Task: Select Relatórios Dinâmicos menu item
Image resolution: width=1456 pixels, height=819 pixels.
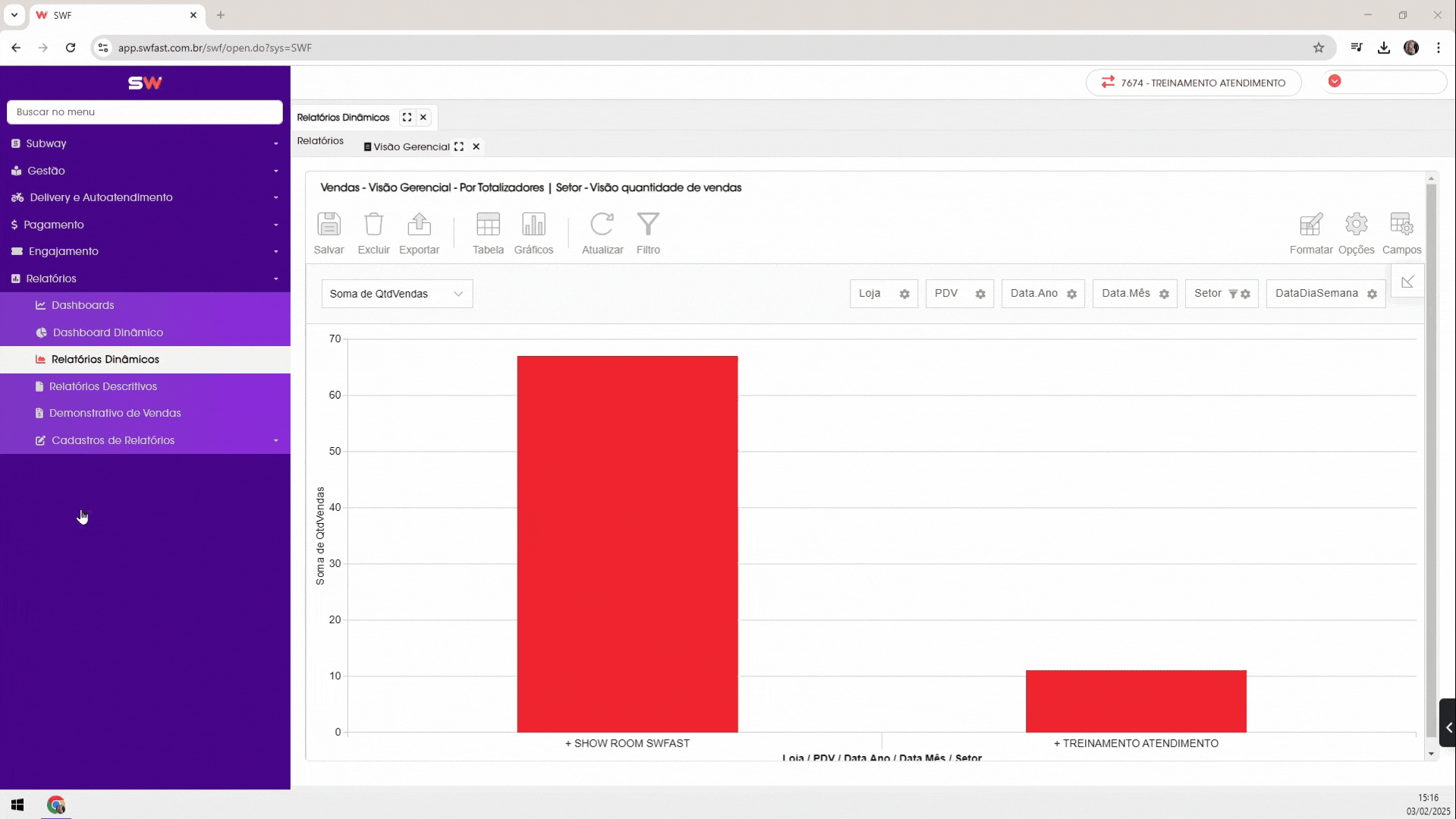Action: point(145,359)
